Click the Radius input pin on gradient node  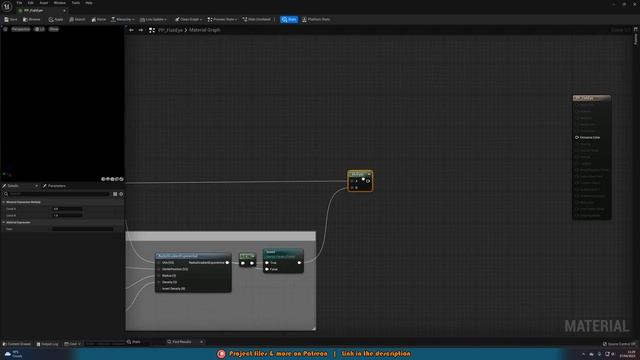[x=159, y=276]
